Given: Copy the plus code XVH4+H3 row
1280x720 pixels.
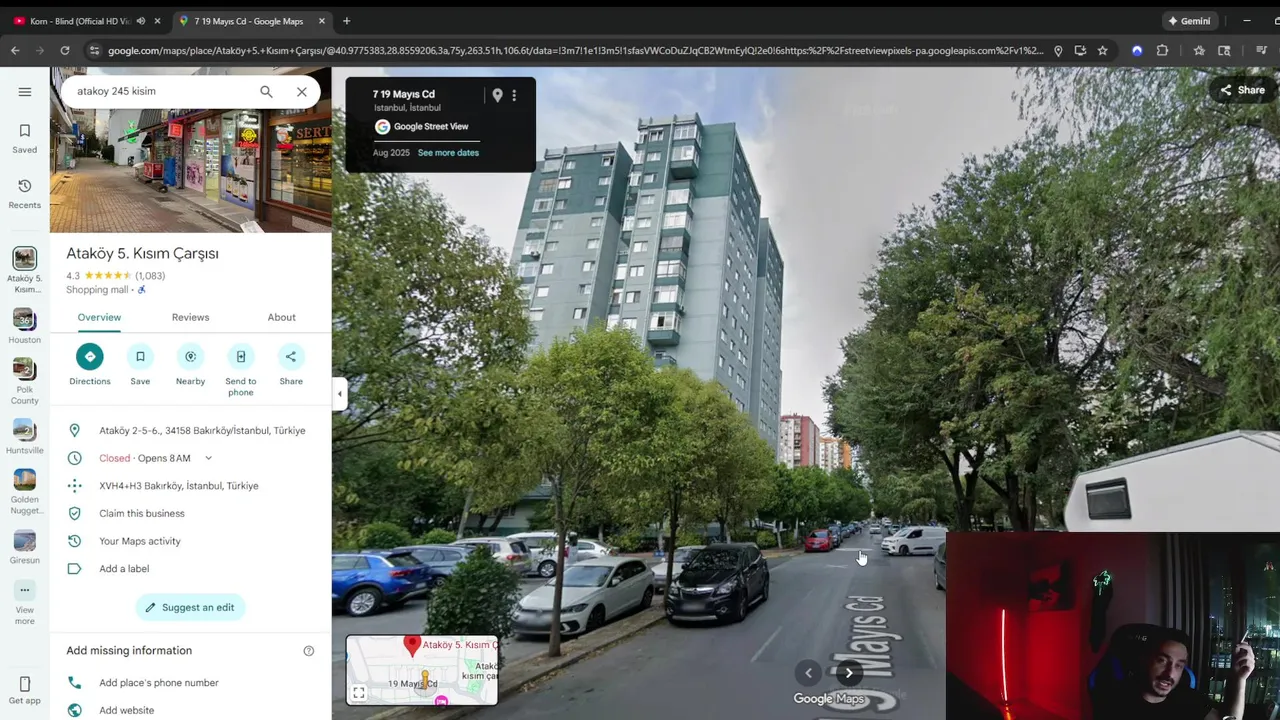Looking at the screenshot, I should pos(190,486).
